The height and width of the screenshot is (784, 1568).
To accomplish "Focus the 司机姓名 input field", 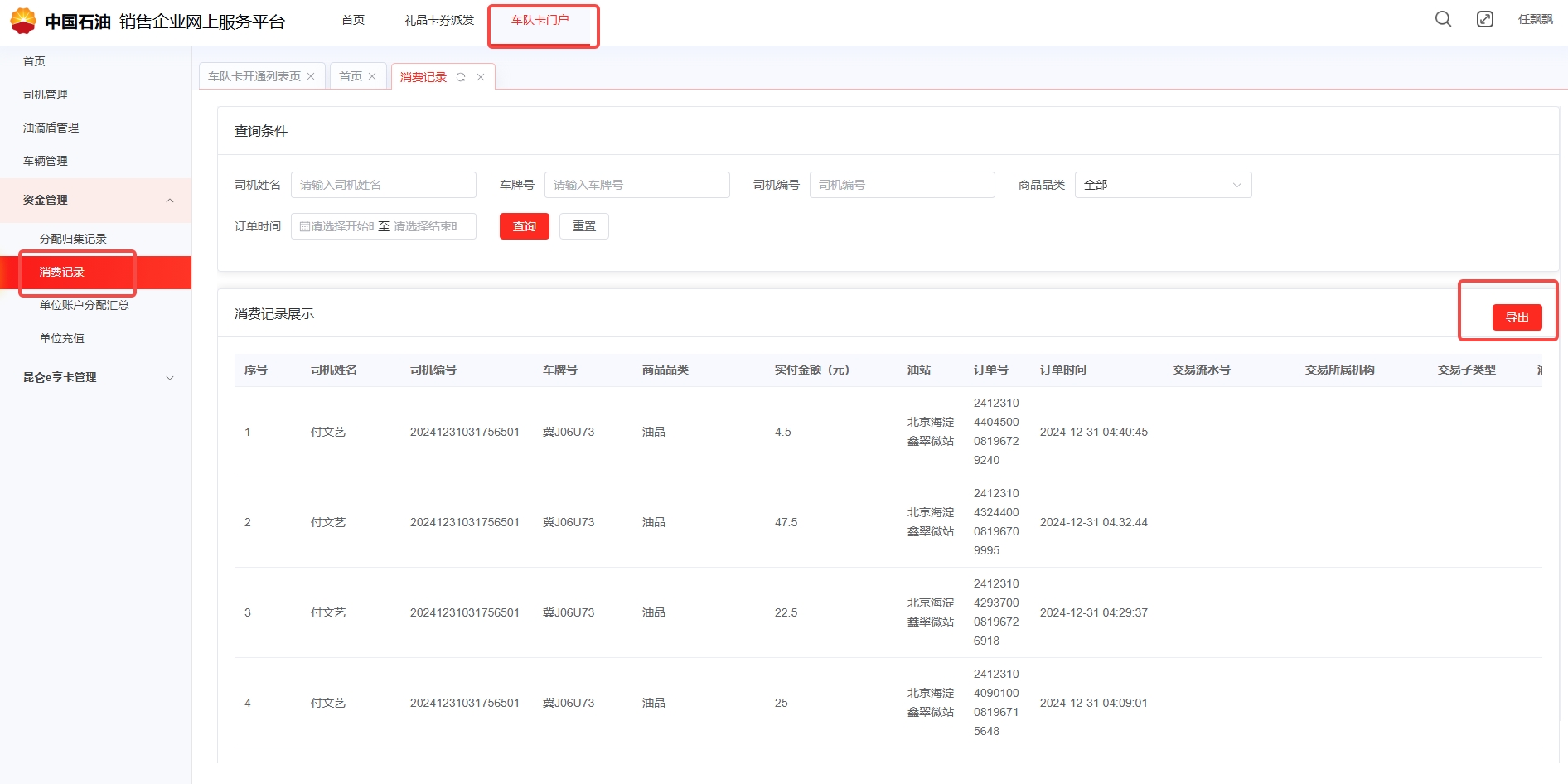I will point(383,185).
